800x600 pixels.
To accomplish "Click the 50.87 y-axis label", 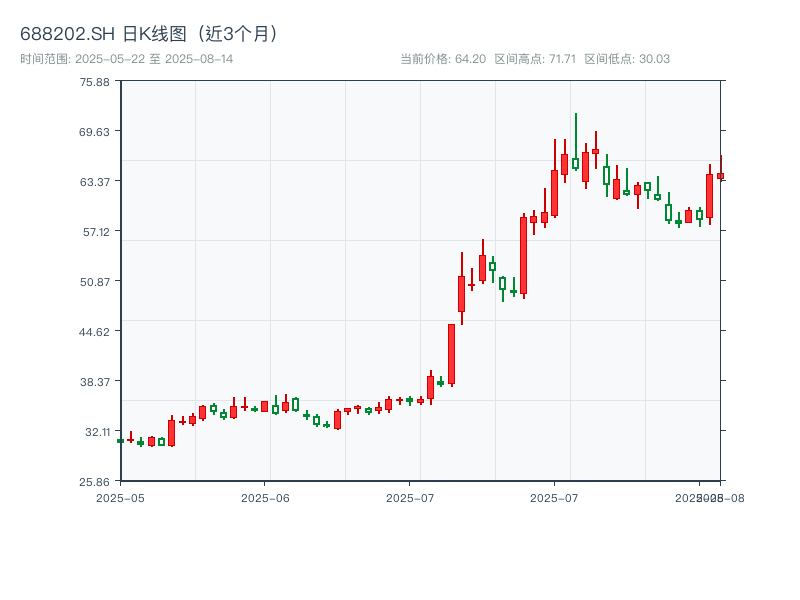I will pos(94,282).
